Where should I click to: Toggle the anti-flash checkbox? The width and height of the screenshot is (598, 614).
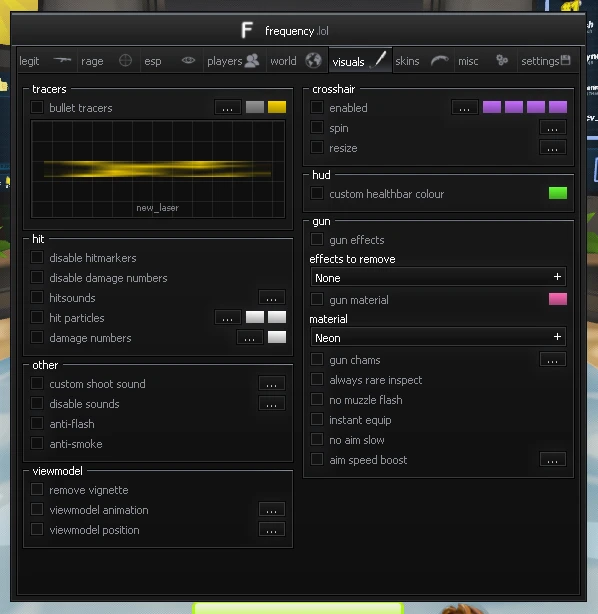[x=37, y=423]
